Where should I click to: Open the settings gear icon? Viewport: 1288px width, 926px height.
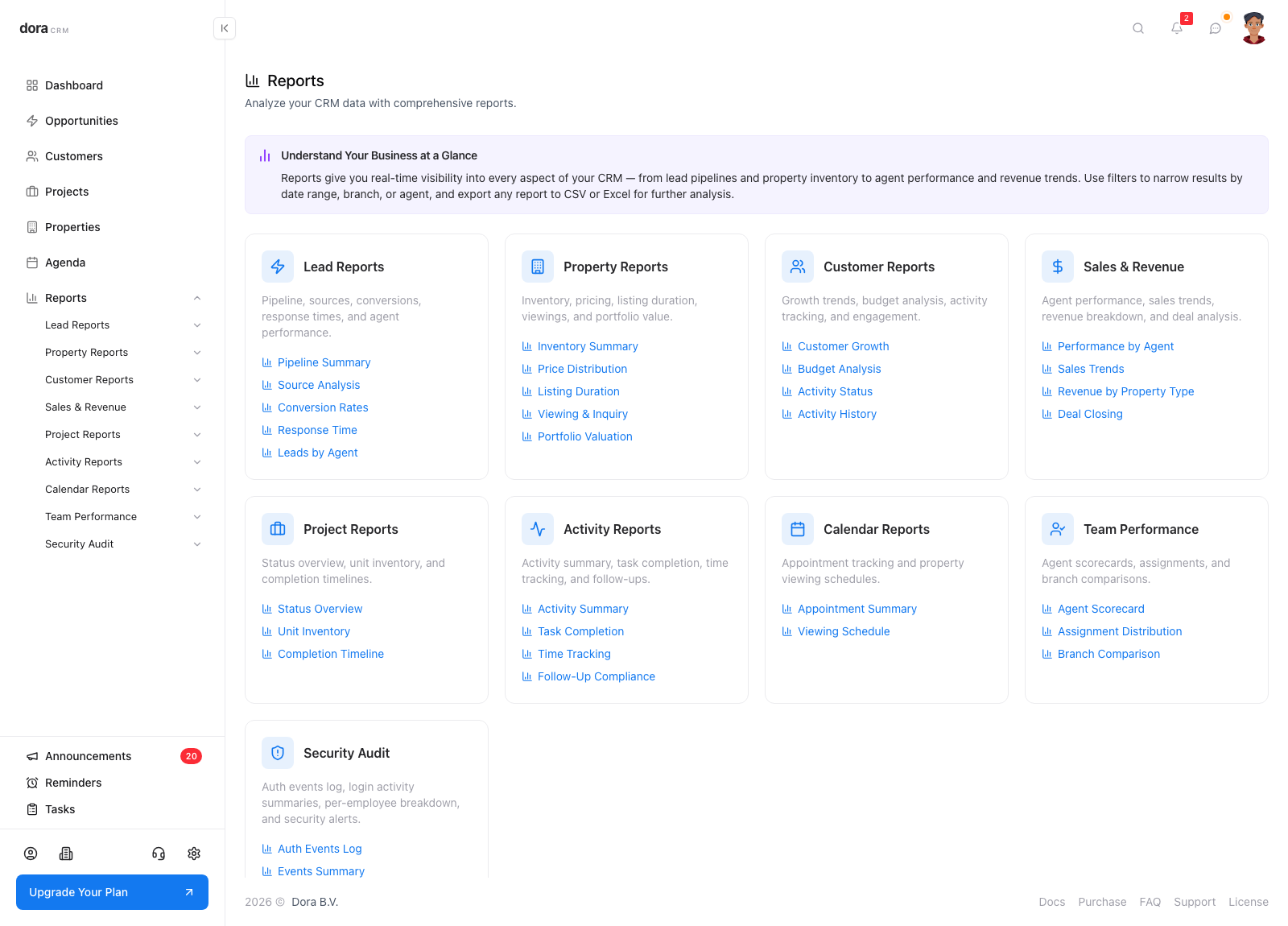[x=194, y=854]
